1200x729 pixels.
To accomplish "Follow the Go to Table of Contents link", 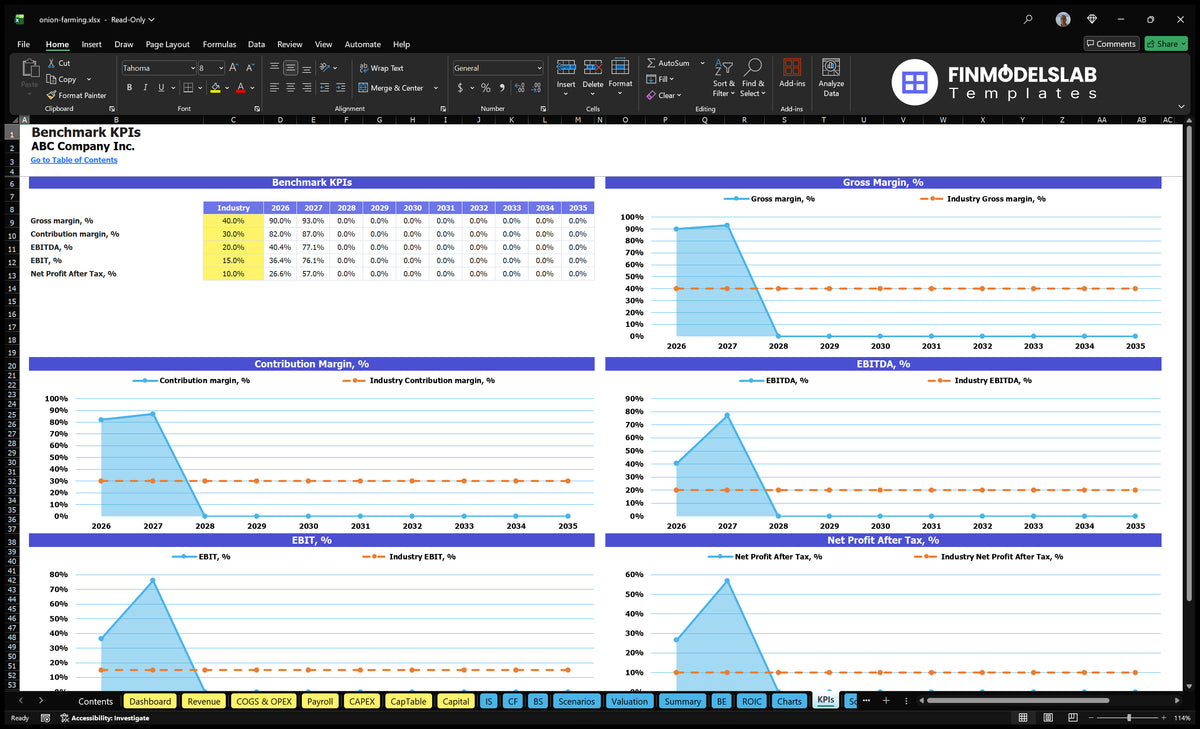I will pyautogui.click(x=74, y=160).
